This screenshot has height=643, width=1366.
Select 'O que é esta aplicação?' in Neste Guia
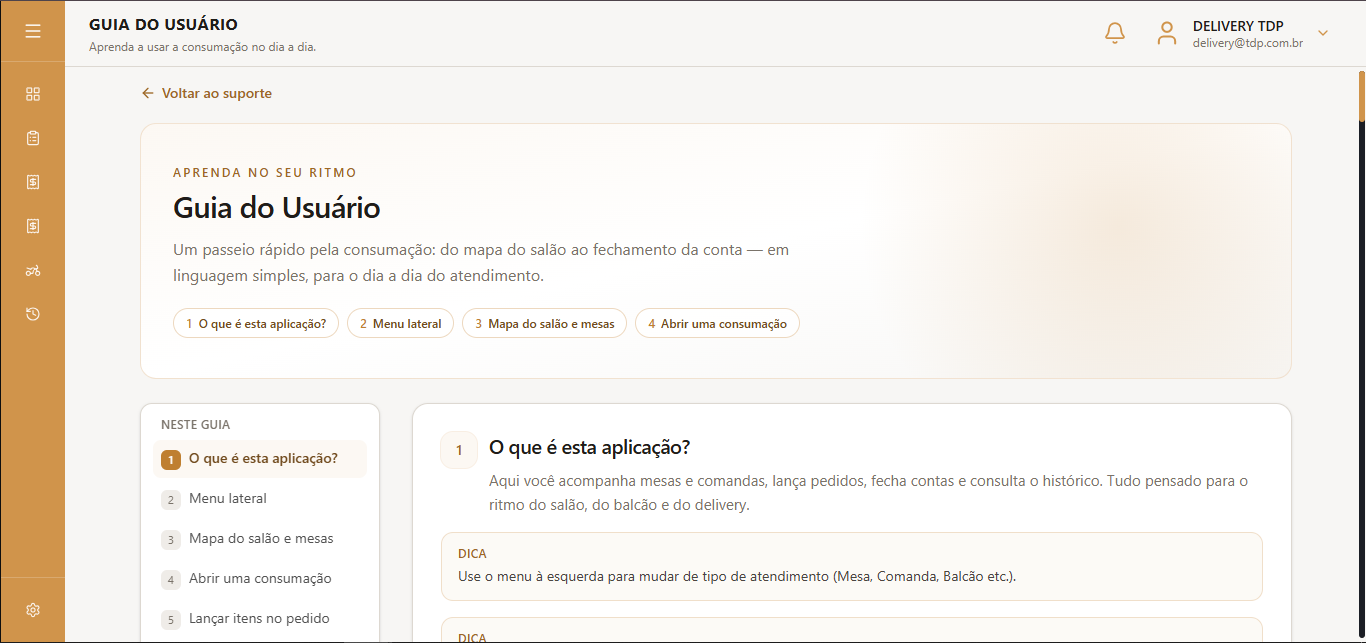click(x=260, y=459)
